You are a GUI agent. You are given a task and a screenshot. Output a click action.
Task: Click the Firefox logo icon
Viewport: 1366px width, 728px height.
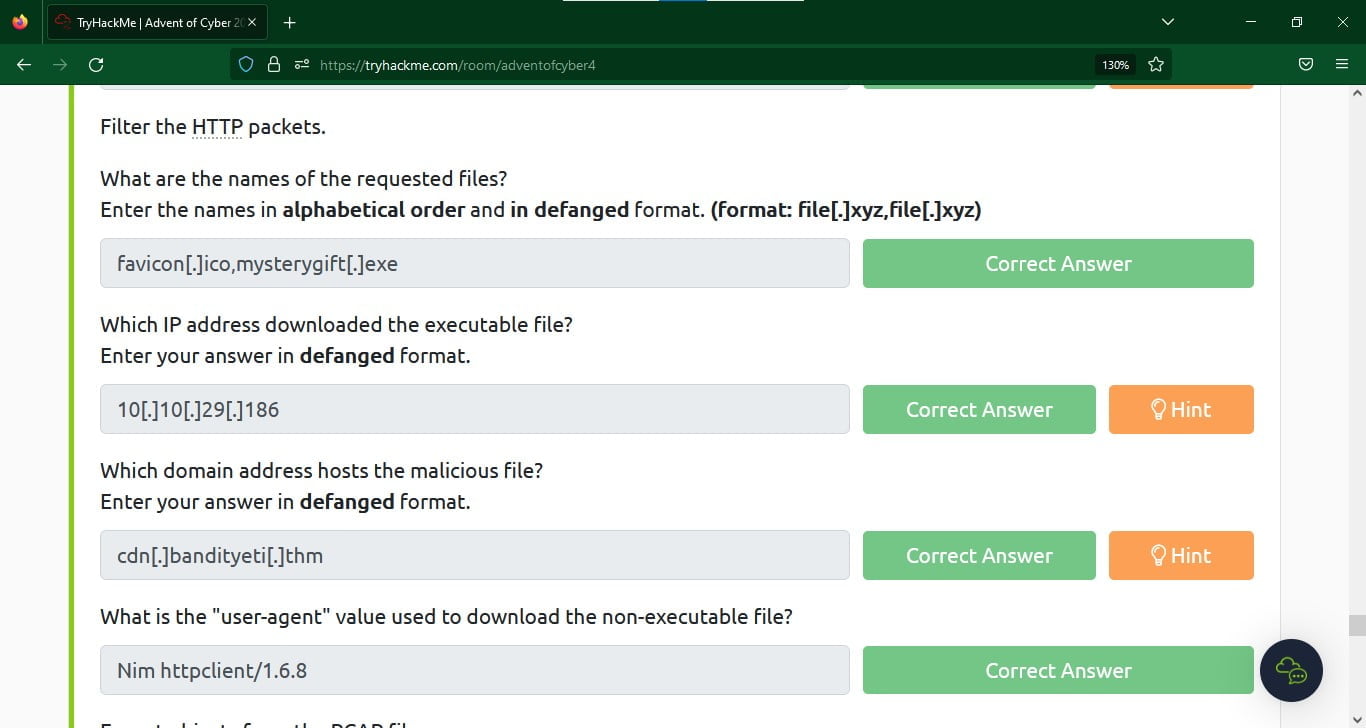click(x=20, y=22)
